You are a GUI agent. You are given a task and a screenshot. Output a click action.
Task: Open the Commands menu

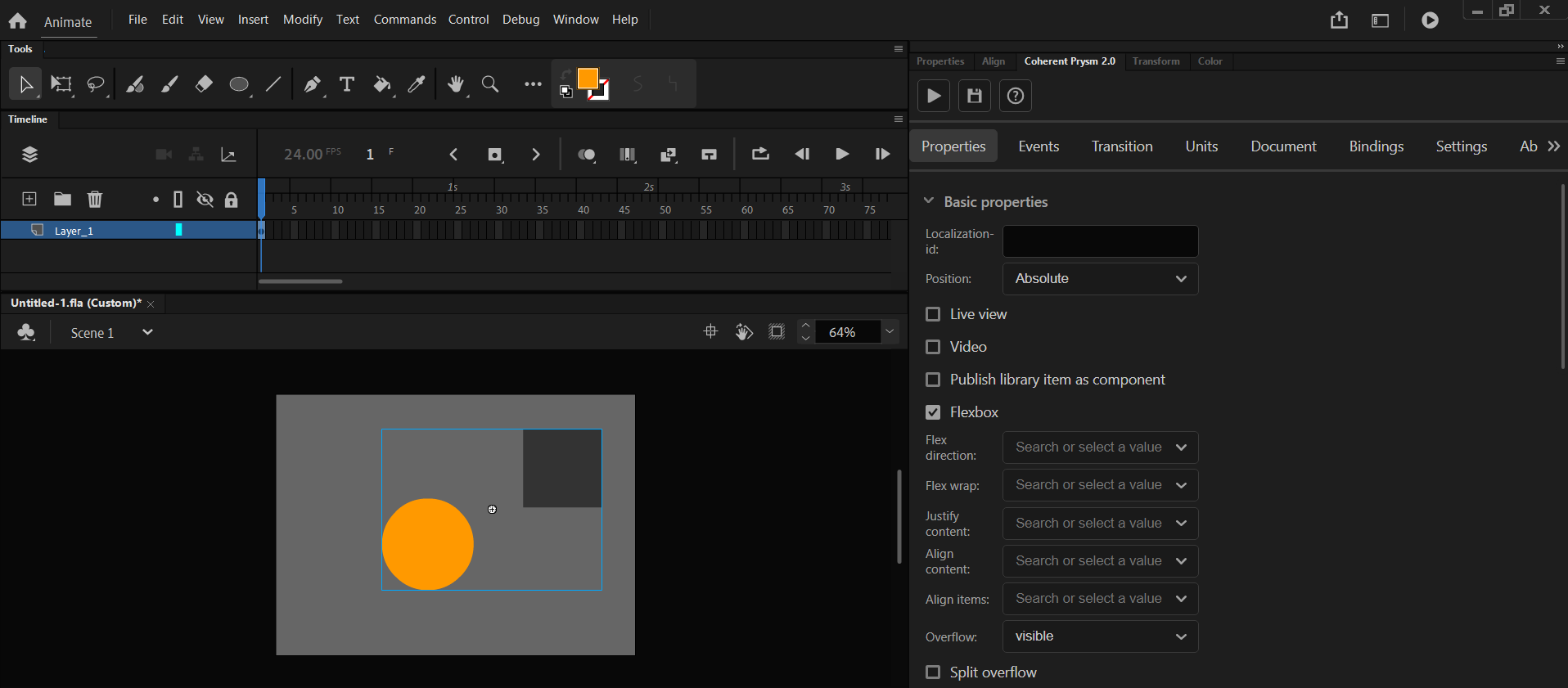tap(405, 20)
